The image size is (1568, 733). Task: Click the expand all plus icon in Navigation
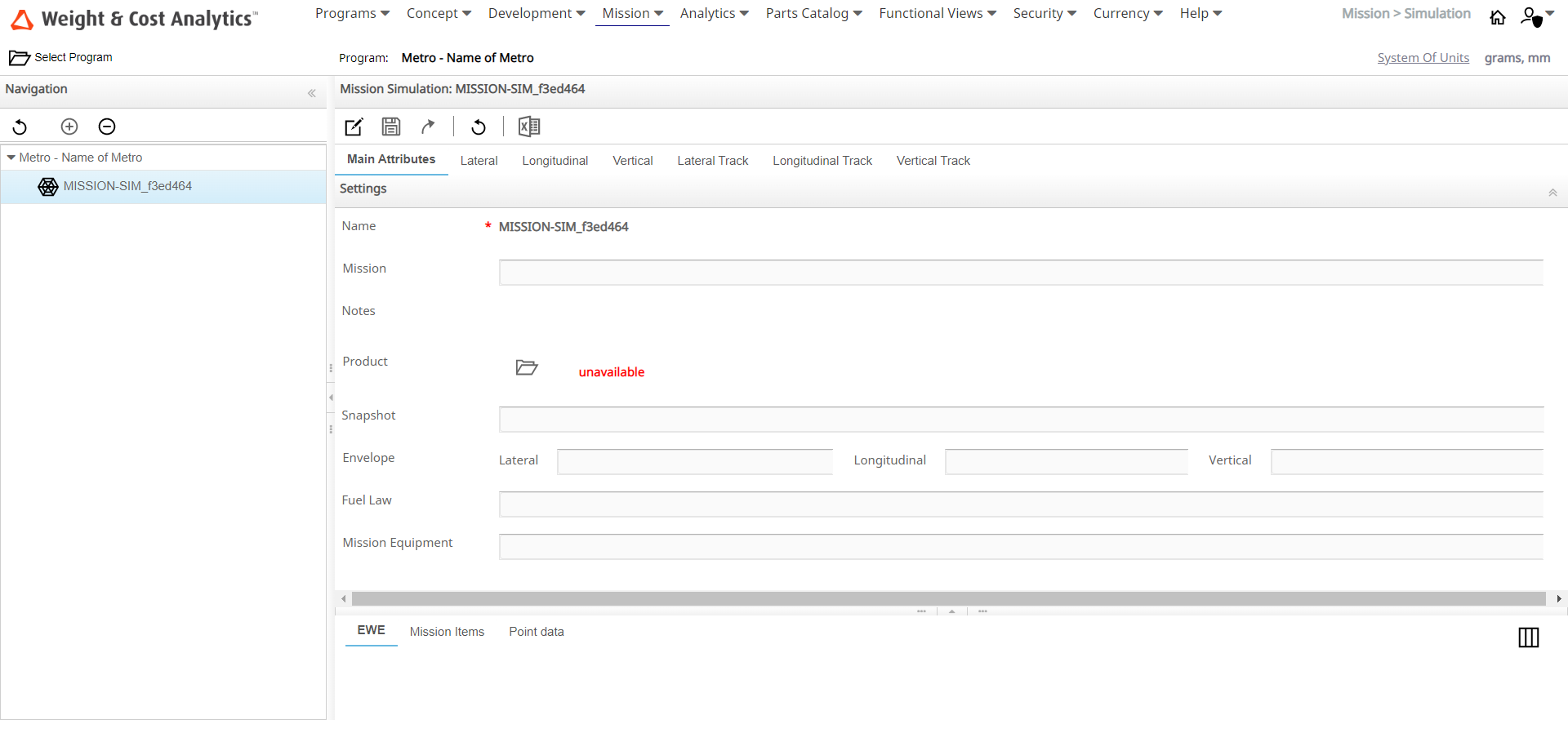pos(69,127)
